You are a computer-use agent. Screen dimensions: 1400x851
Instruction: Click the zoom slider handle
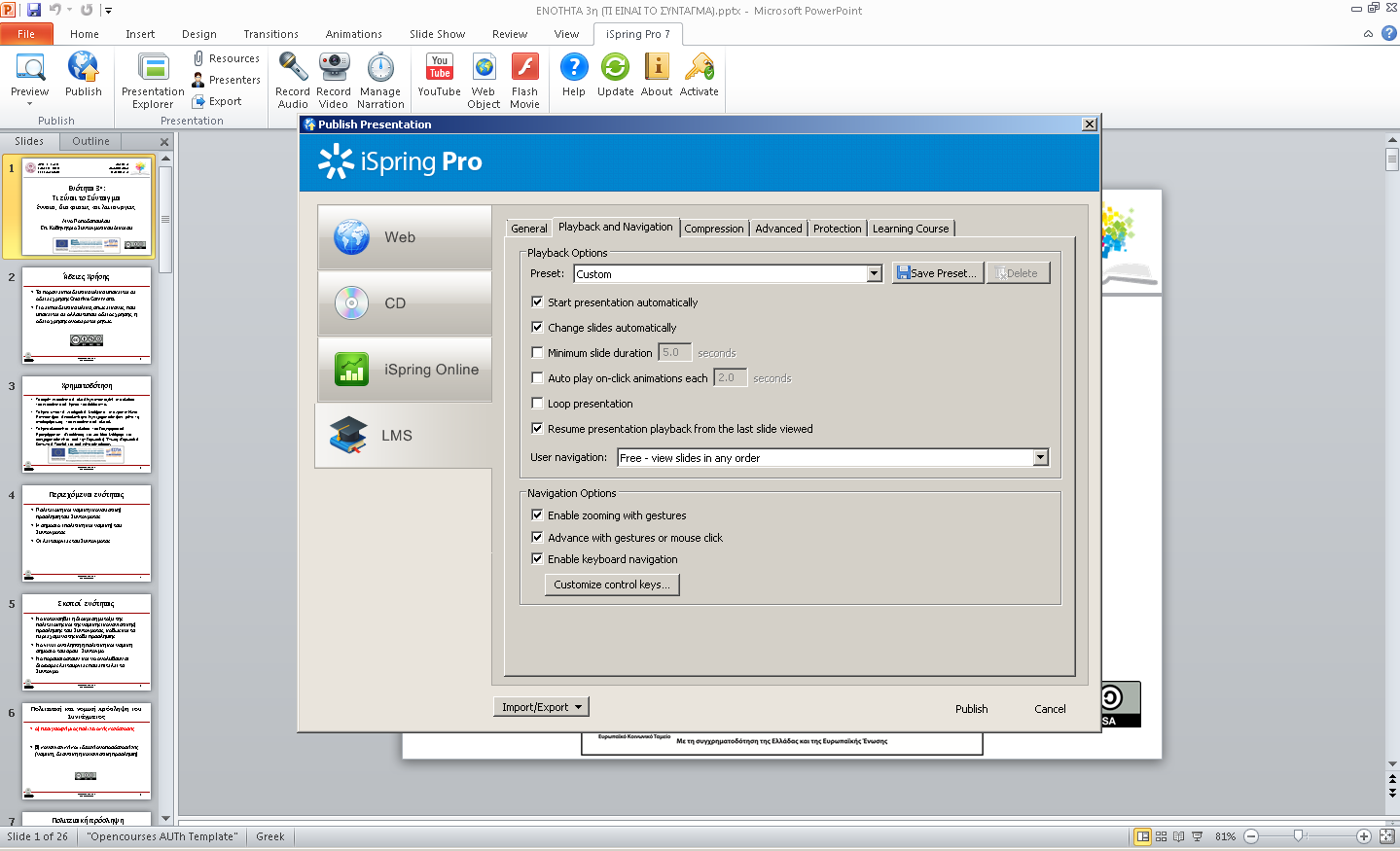pyautogui.click(x=1298, y=836)
